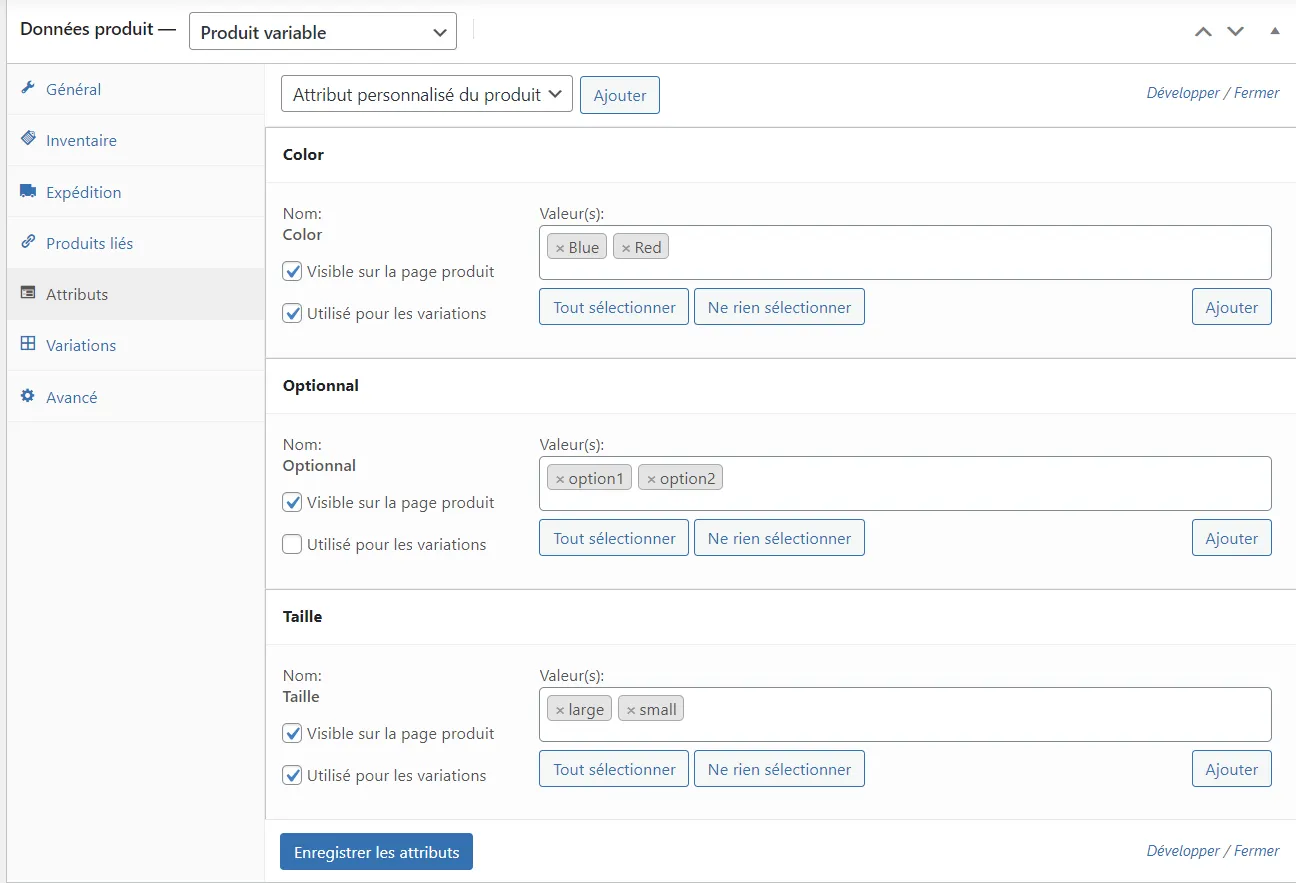
Task: Click 'Enregistrer les attributs' button
Action: pyautogui.click(x=376, y=852)
